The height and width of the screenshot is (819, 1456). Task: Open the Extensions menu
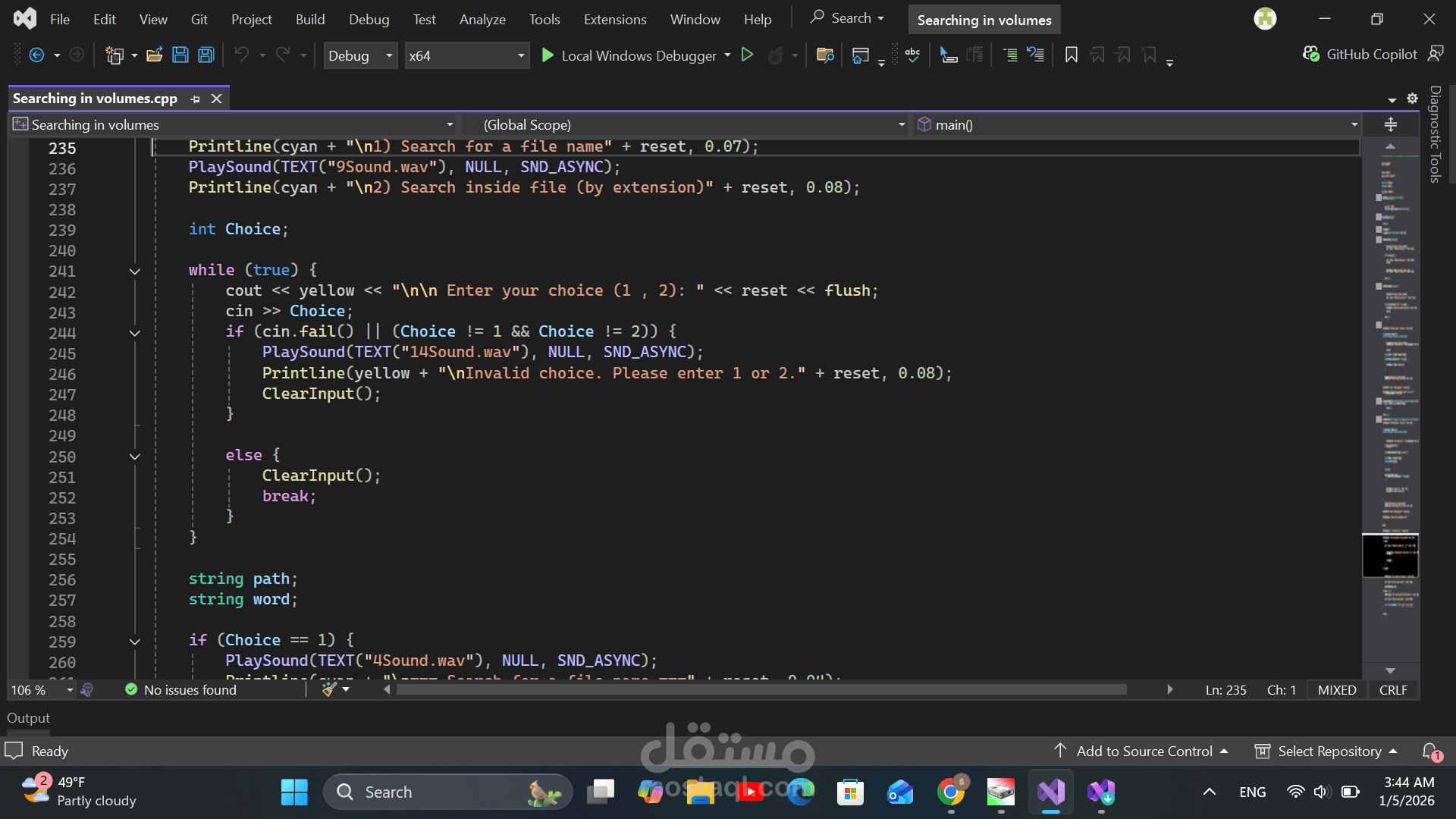pos(614,19)
